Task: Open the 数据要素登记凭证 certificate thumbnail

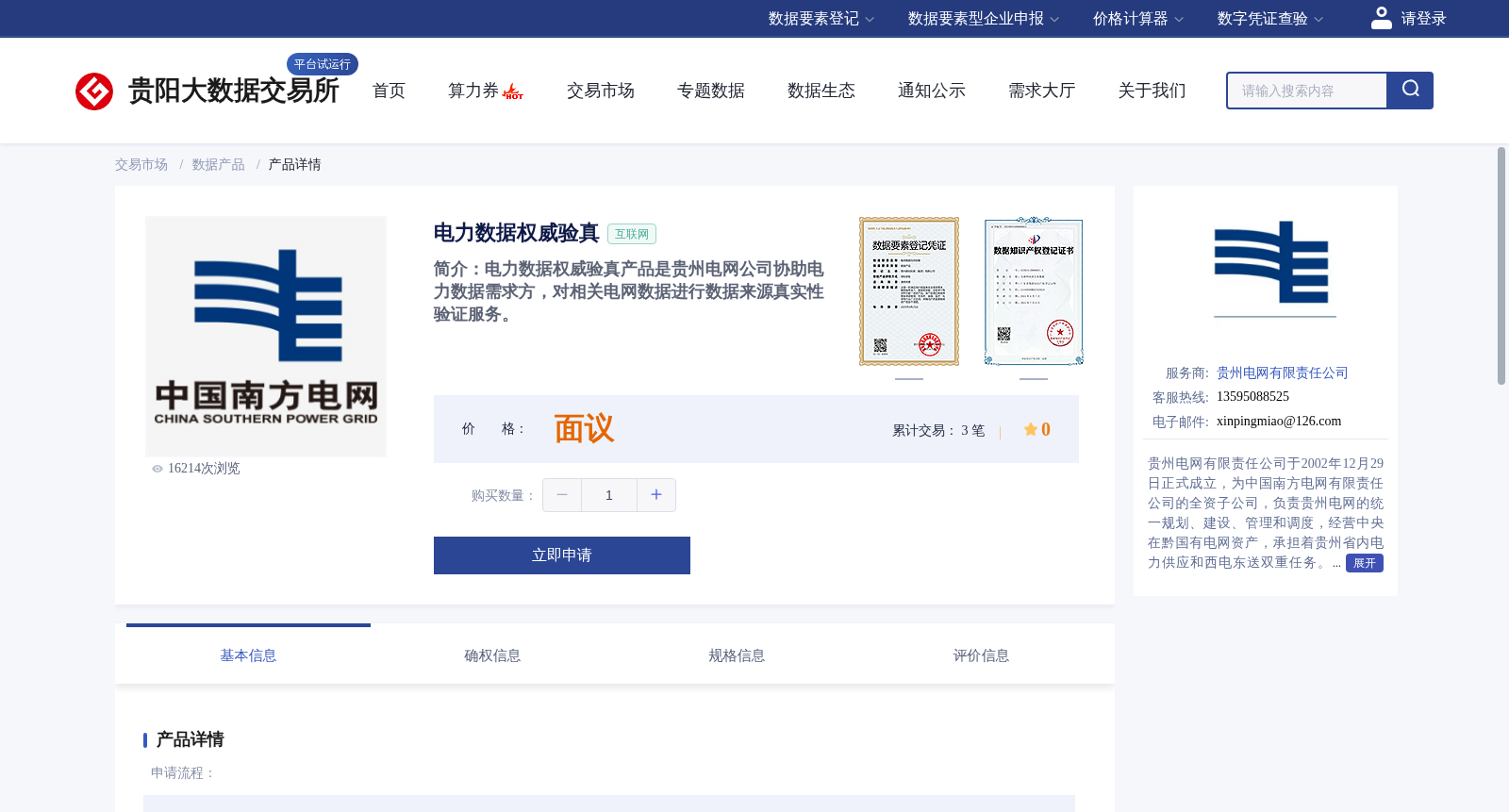Action: pyautogui.click(x=909, y=291)
